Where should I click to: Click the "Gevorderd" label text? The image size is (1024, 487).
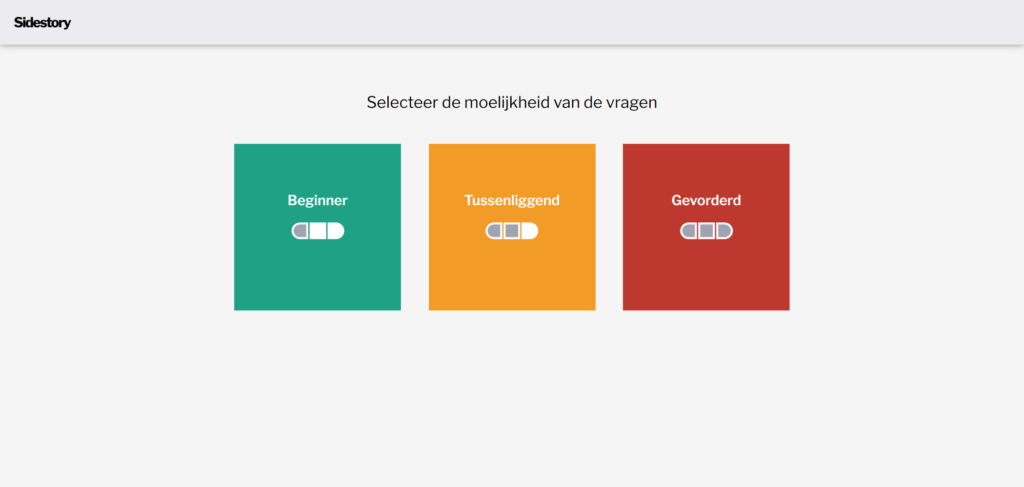pyautogui.click(x=706, y=201)
